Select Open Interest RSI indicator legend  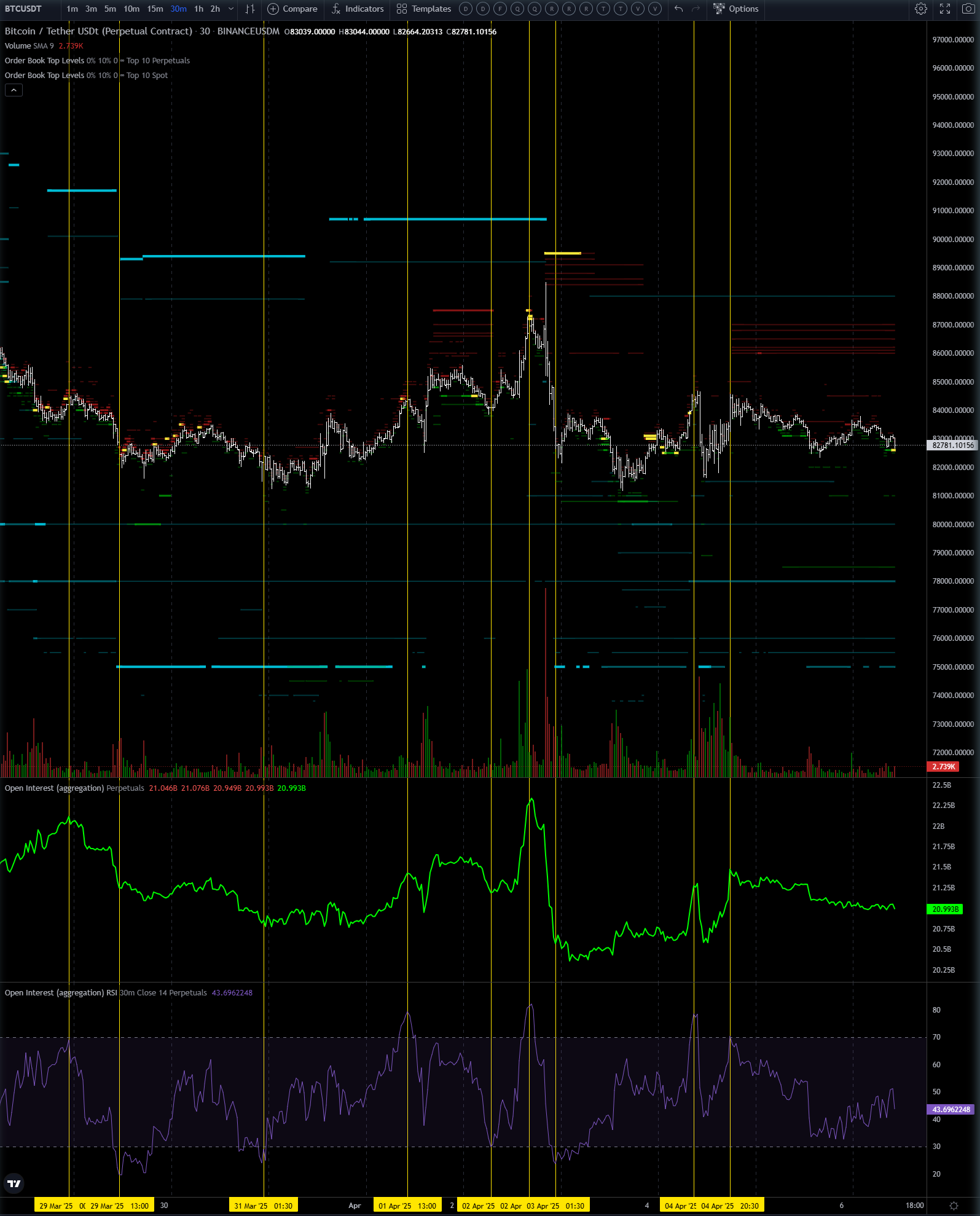pos(106,993)
